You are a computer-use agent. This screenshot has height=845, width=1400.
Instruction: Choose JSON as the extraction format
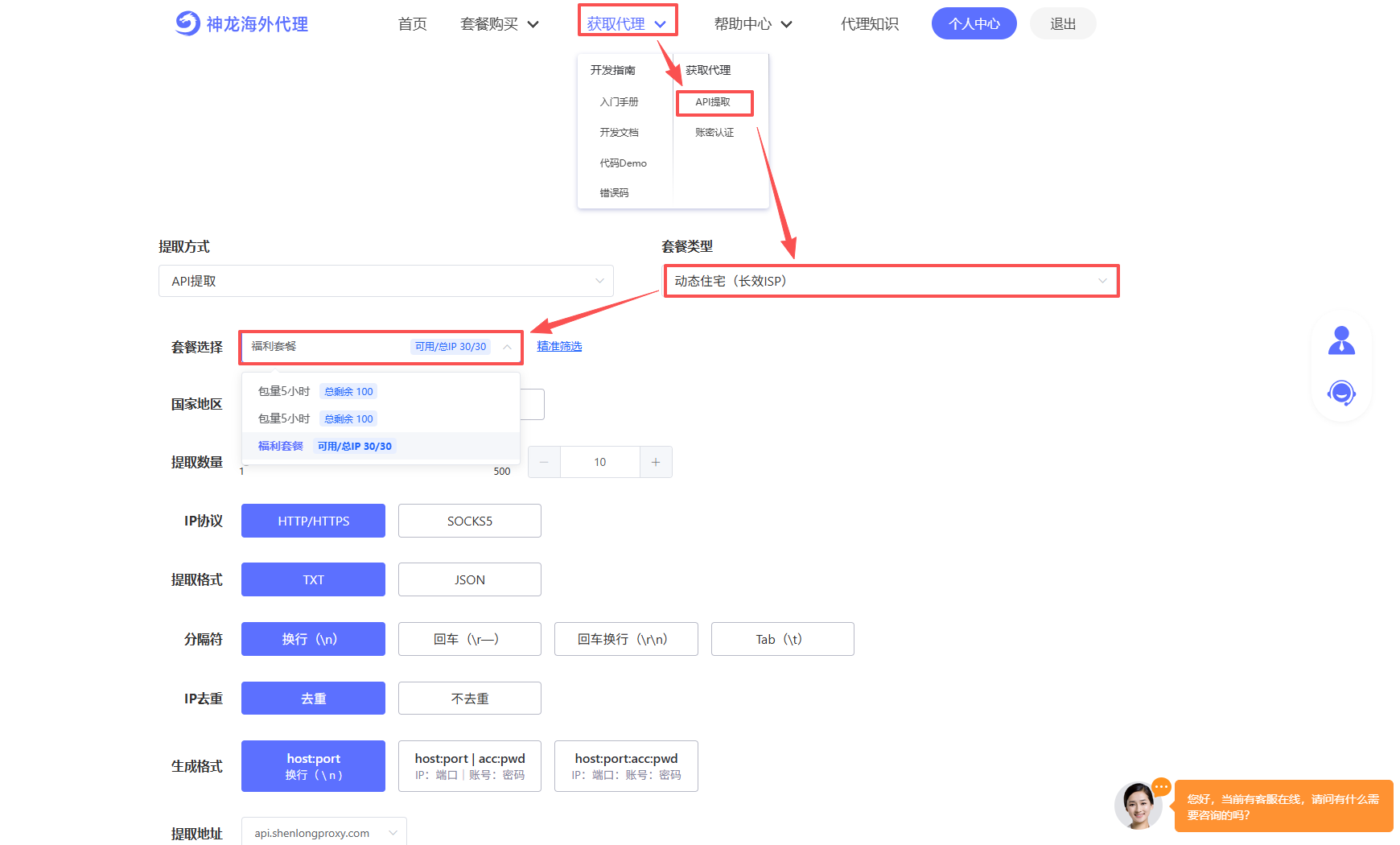(469, 579)
